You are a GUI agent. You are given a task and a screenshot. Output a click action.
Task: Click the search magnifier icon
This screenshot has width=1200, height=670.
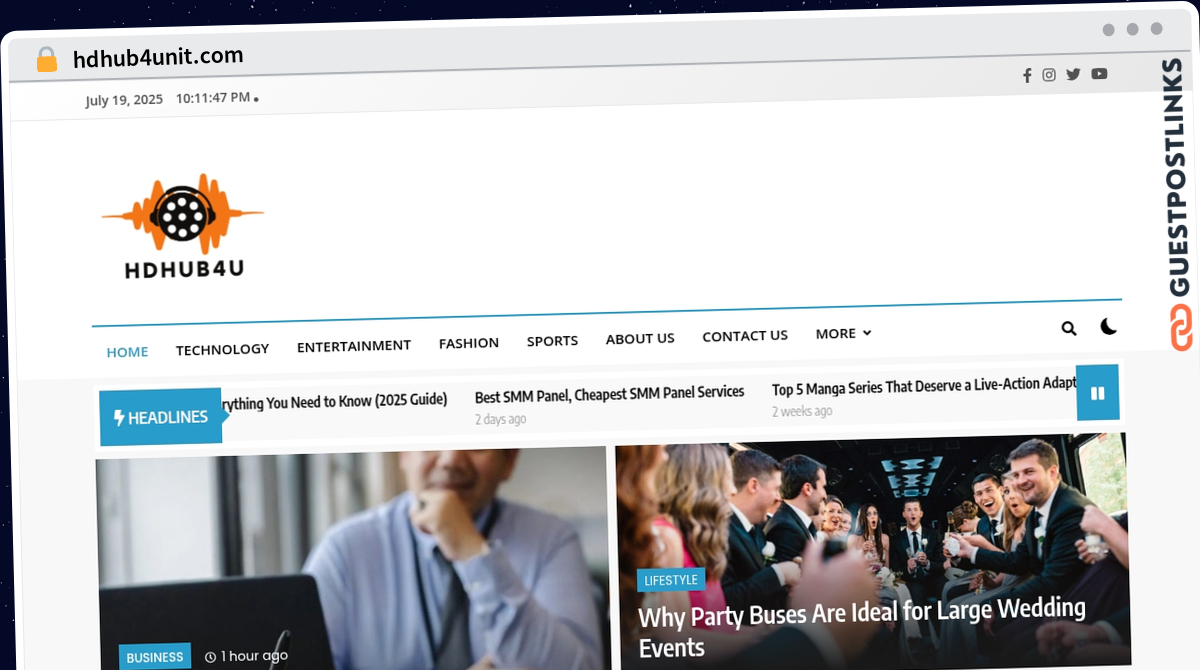[1069, 328]
